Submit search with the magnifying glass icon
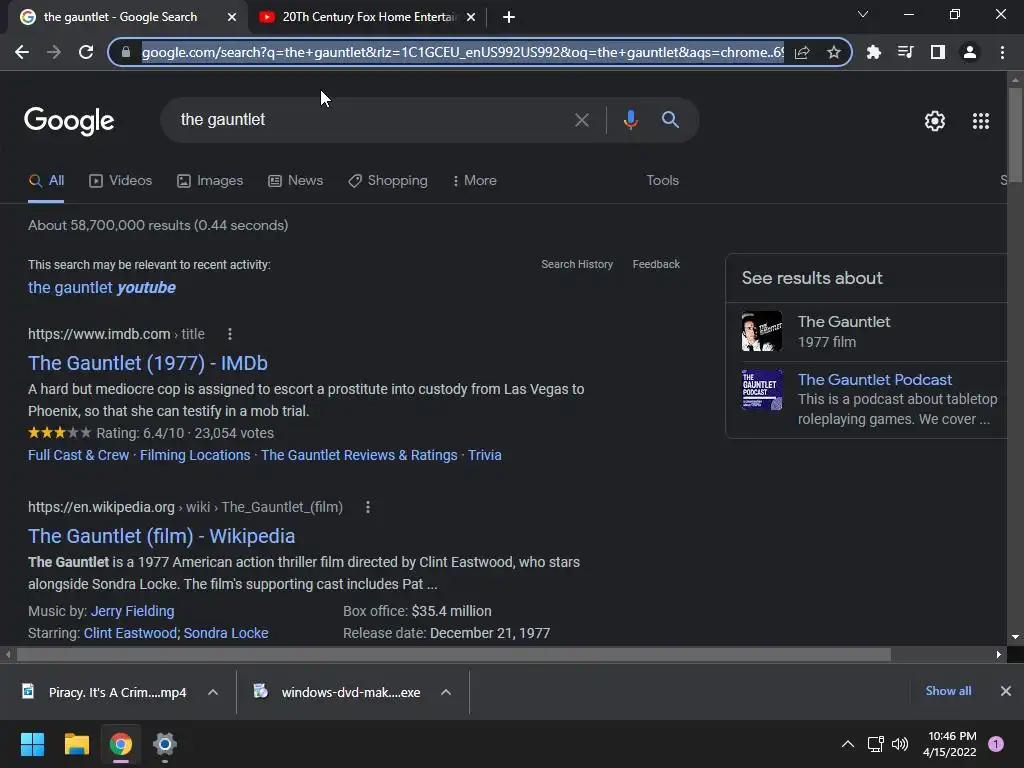Screen dimensions: 1024x768 point(670,120)
